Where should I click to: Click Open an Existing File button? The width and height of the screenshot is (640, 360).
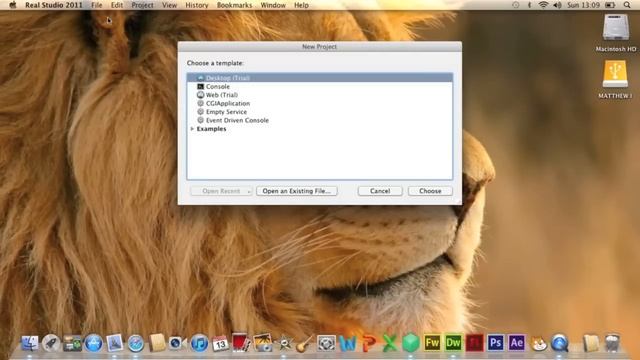(x=297, y=191)
